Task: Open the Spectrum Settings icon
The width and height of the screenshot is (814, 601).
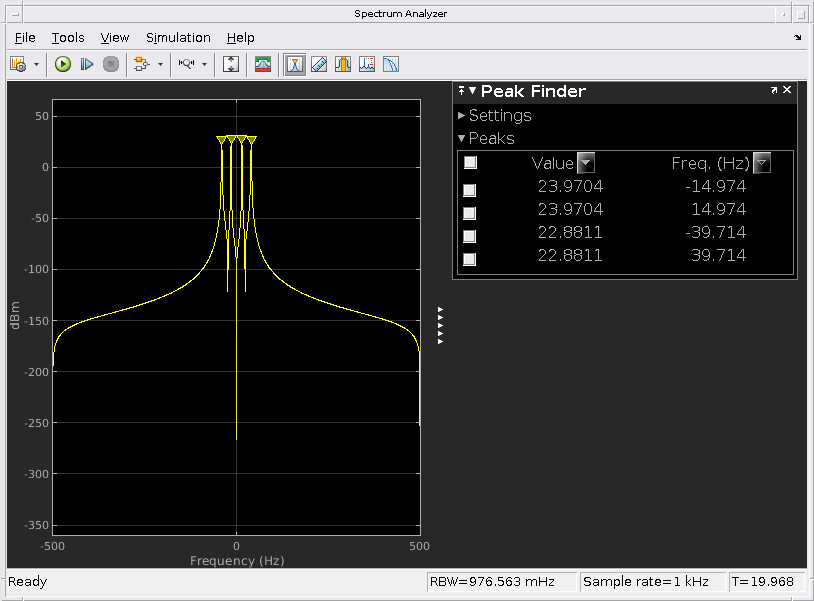Action: point(263,64)
